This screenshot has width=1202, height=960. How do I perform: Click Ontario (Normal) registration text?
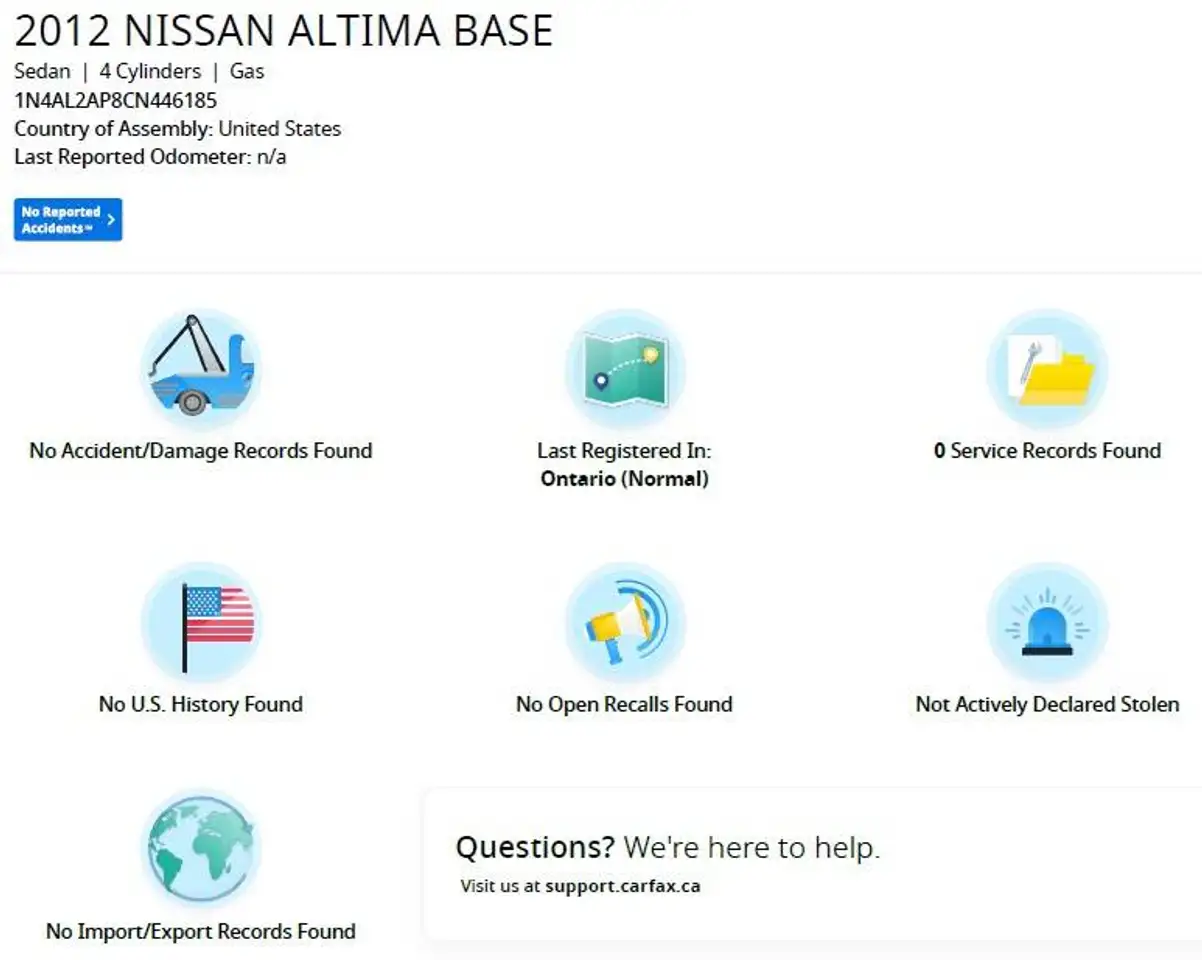pos(625,479)
